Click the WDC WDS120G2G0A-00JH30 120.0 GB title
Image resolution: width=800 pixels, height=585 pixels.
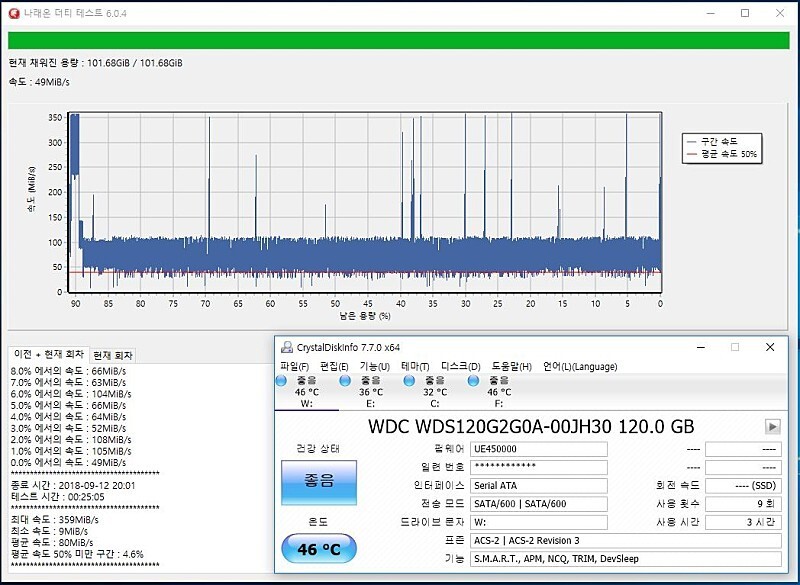(x=531, y=426)
